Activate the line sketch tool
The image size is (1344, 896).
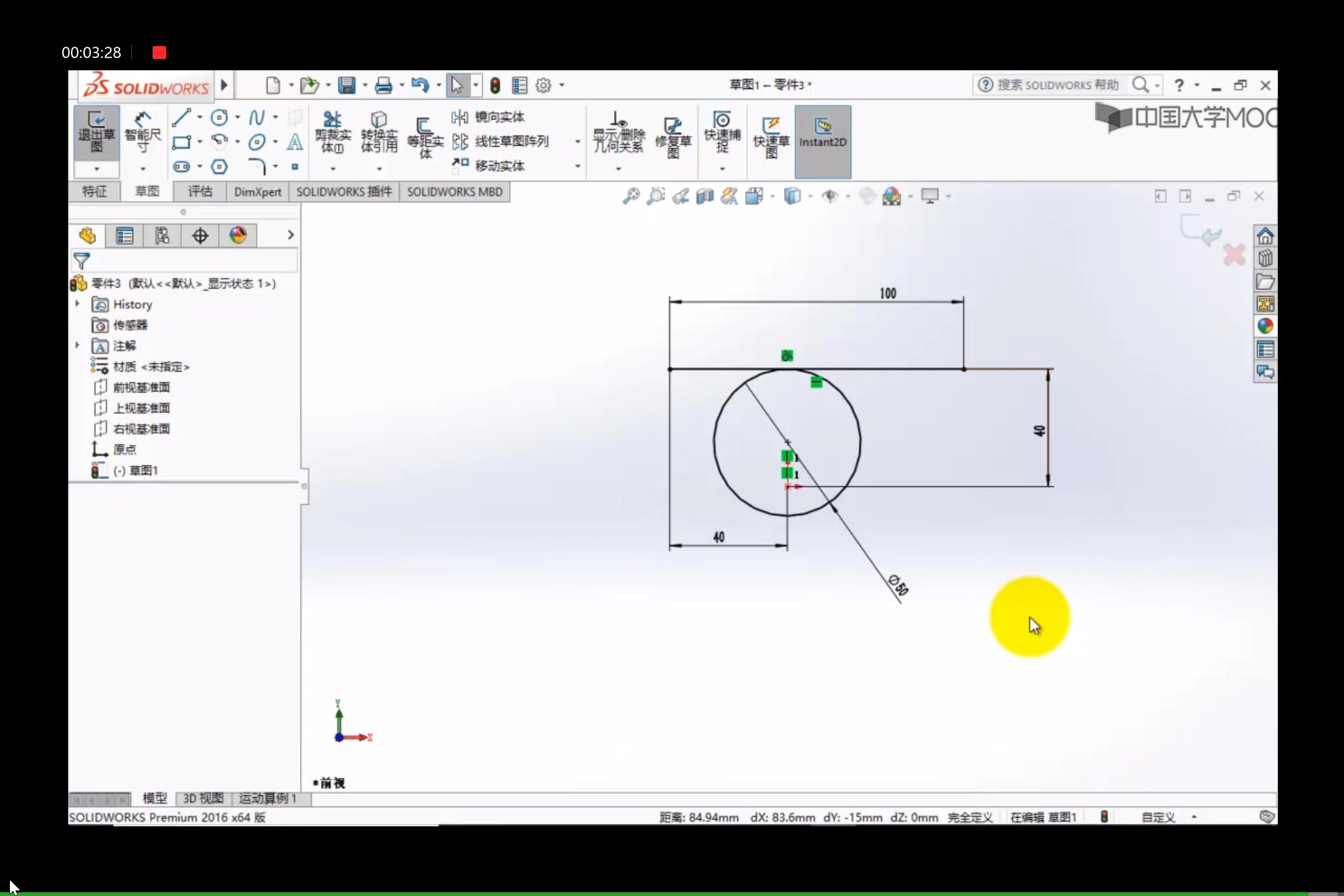click(x=182, y=117)
